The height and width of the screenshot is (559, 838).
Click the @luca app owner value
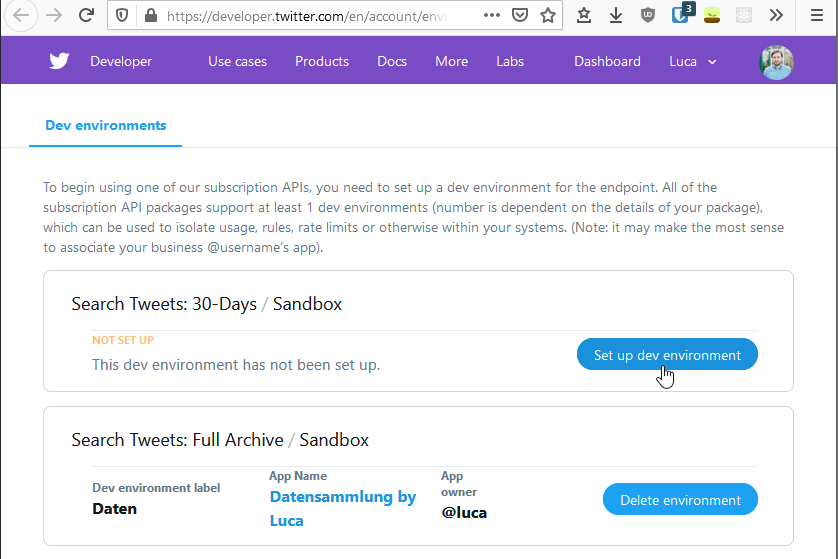[x=464, y=513]
